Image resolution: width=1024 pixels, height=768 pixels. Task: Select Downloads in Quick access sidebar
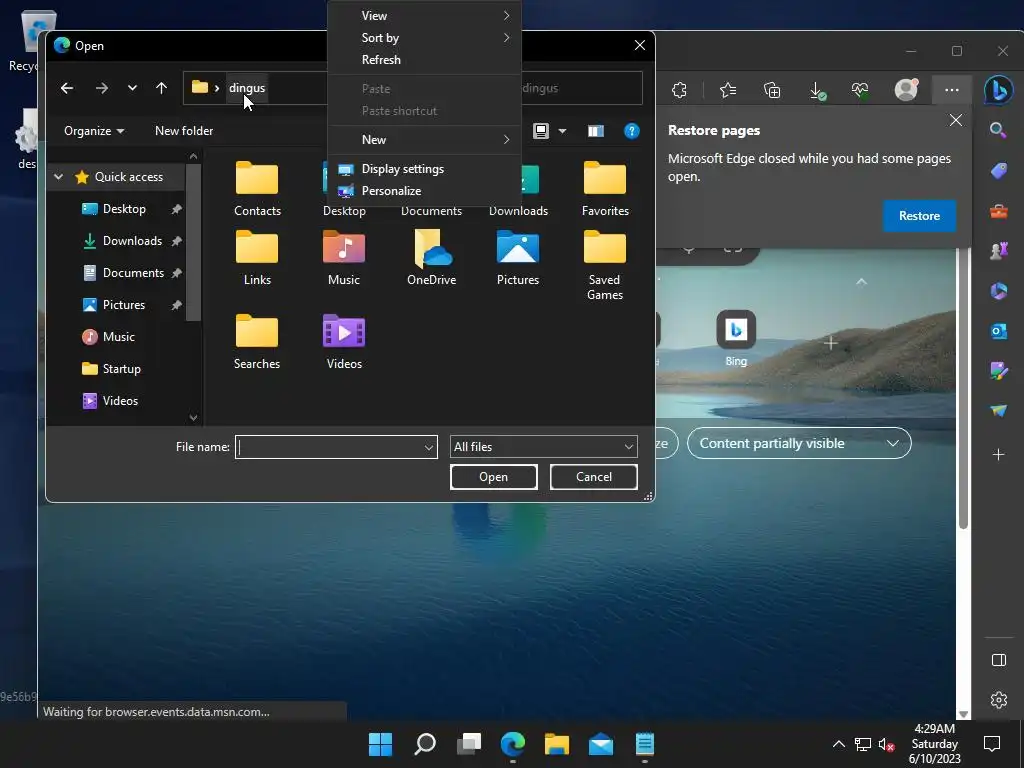(132, 241)
